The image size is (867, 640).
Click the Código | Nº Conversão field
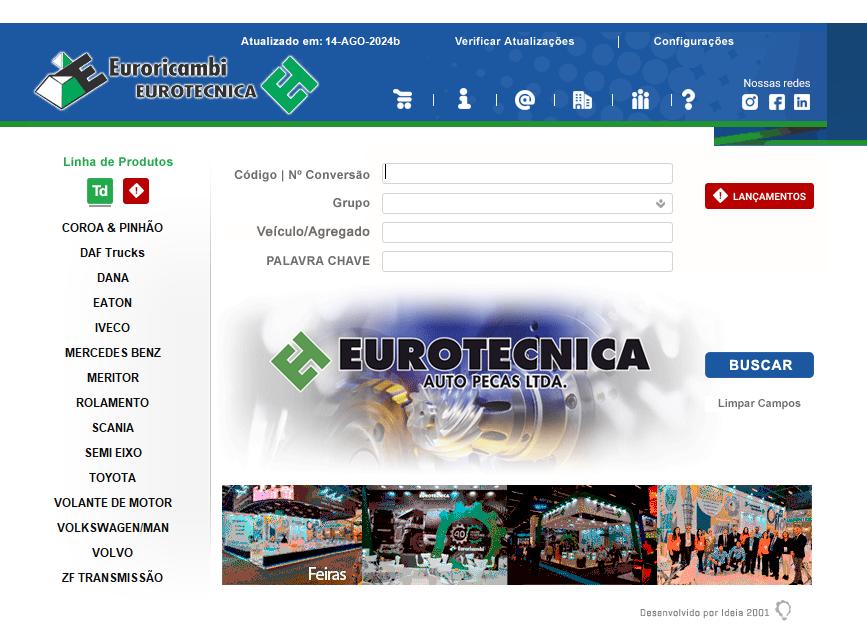pyautogui.click(x=527, y=173)
